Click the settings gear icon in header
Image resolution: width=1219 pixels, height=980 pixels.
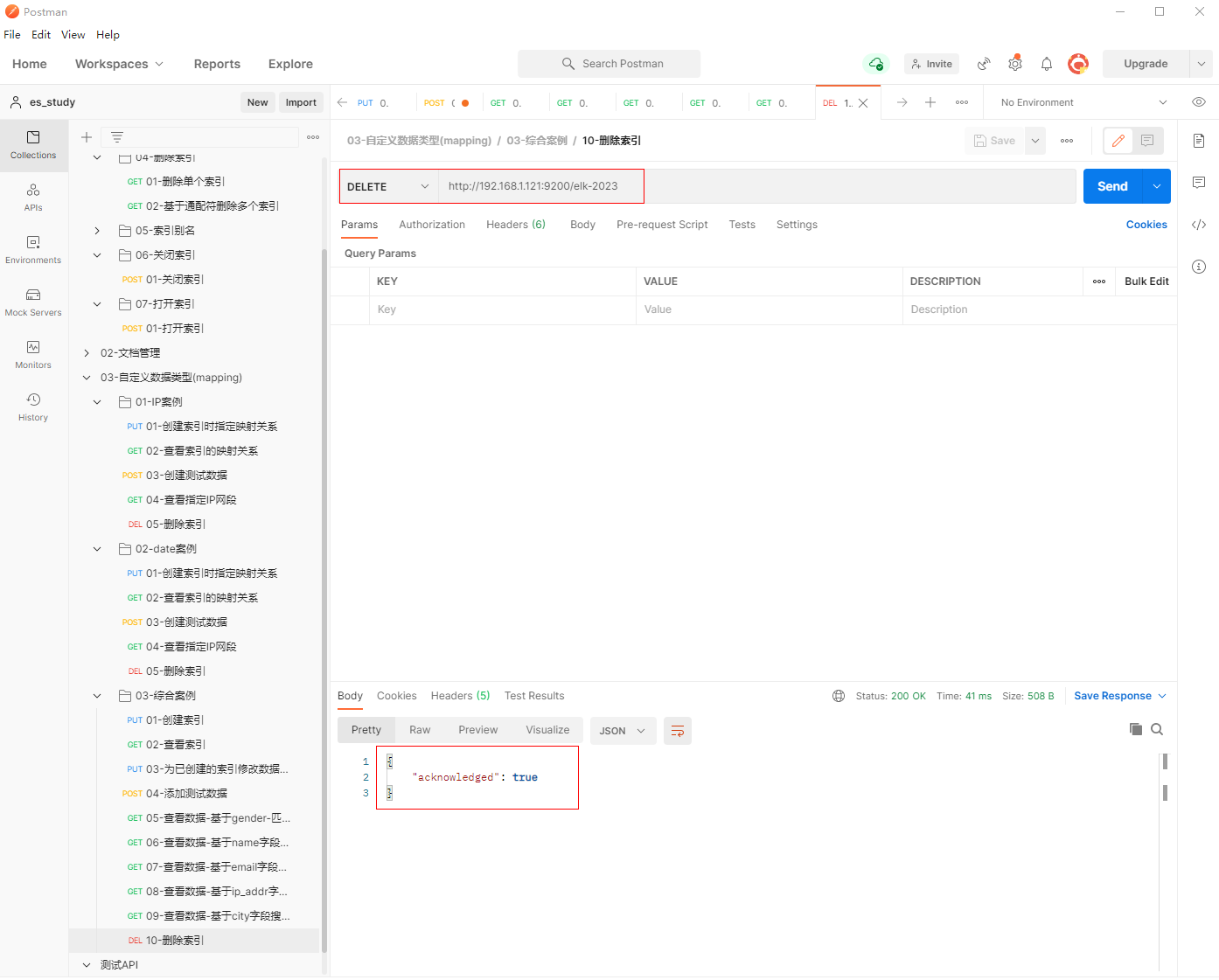coord(1014,64)
